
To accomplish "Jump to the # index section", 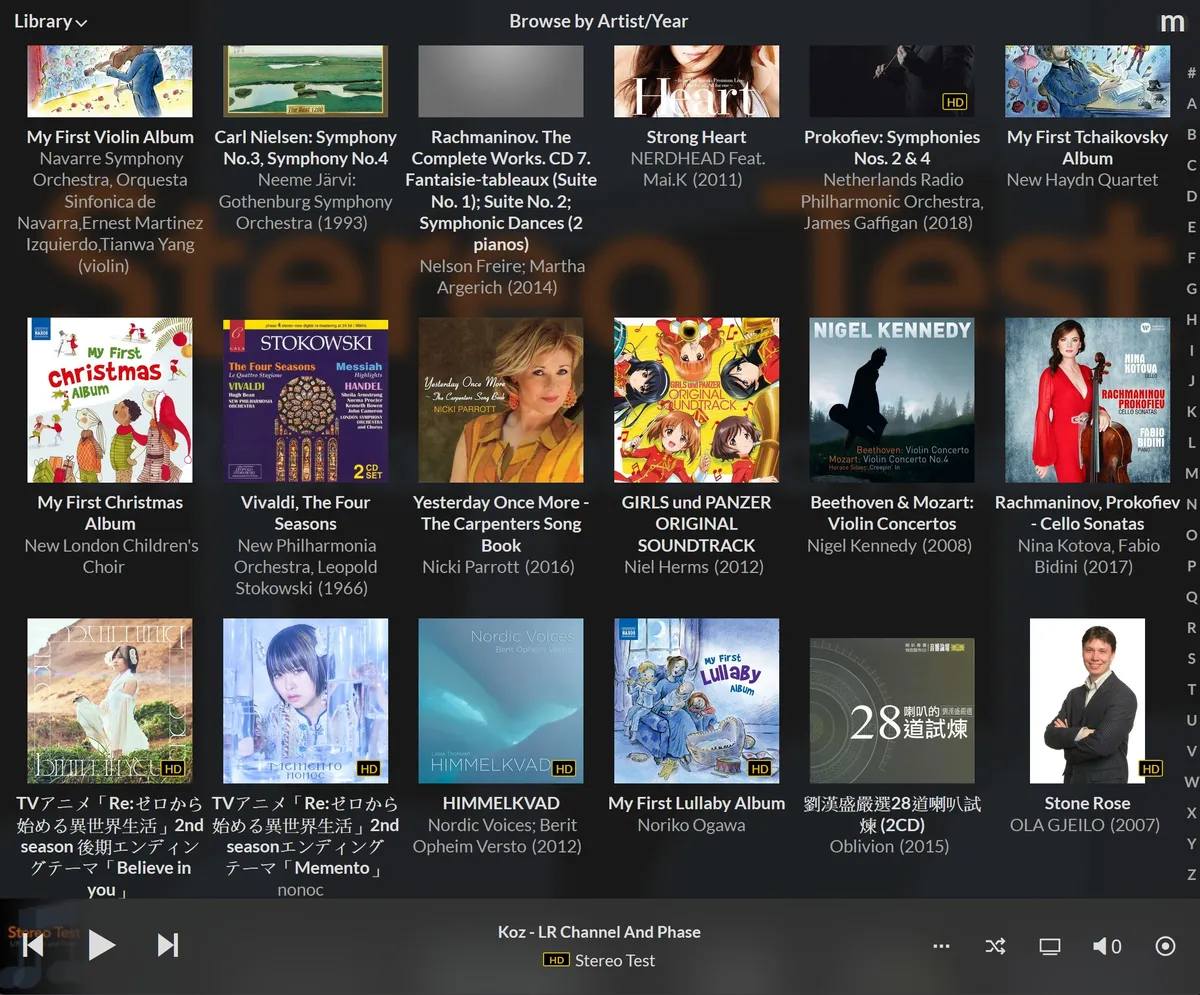I will (x=1191, y=73).
